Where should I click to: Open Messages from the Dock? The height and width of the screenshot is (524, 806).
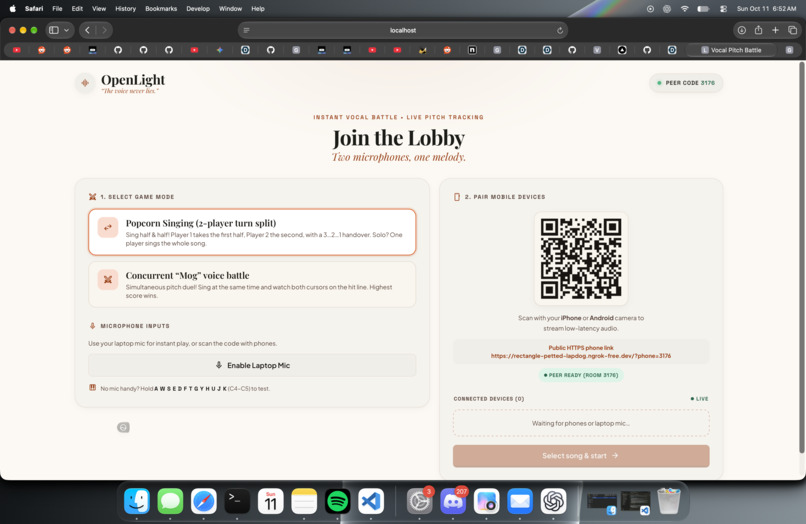(170, 501)
